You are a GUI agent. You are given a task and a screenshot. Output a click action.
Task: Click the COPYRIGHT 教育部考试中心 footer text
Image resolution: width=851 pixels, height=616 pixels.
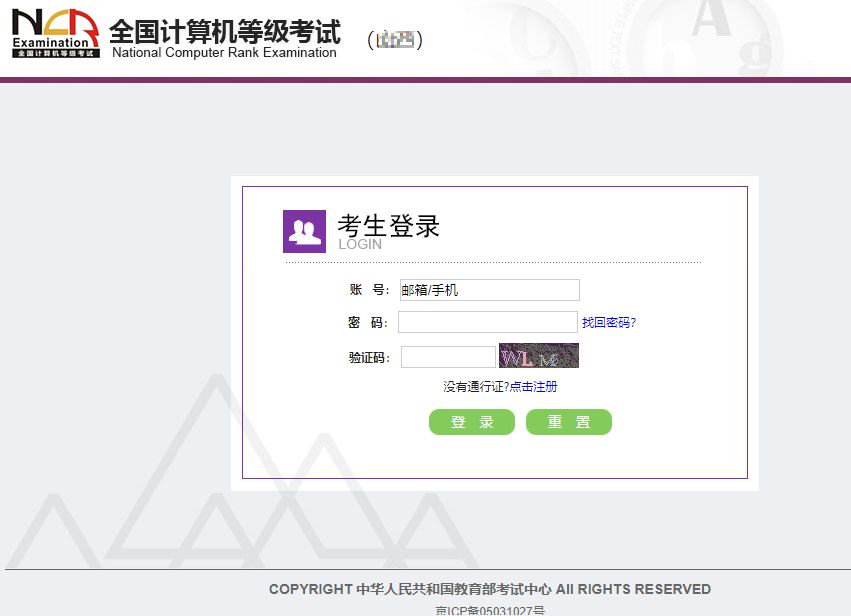click(x=490, y=589)
